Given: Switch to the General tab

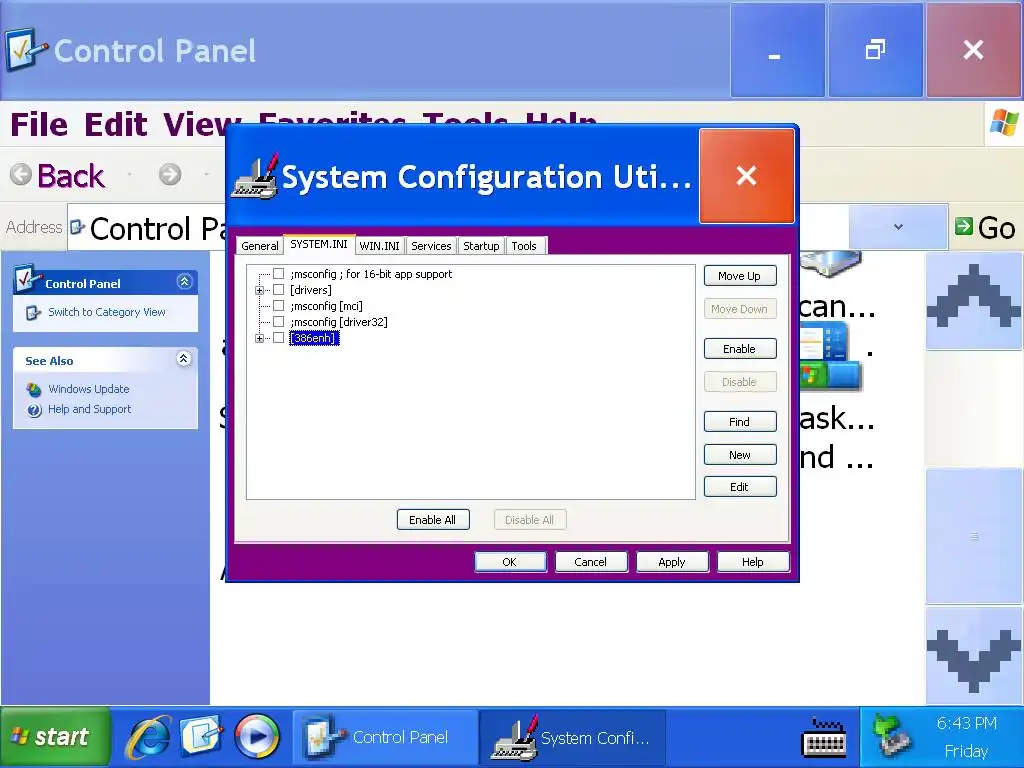Looking at the screenshot, I should pyautogui.click(x=259, y=246).
